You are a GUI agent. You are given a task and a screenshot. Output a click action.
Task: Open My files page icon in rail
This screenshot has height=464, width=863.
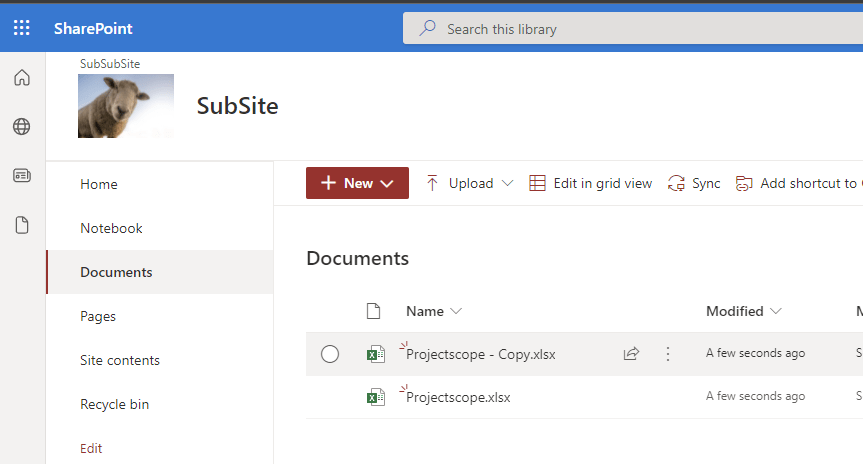pyautogui.click(x=22, y=225)
